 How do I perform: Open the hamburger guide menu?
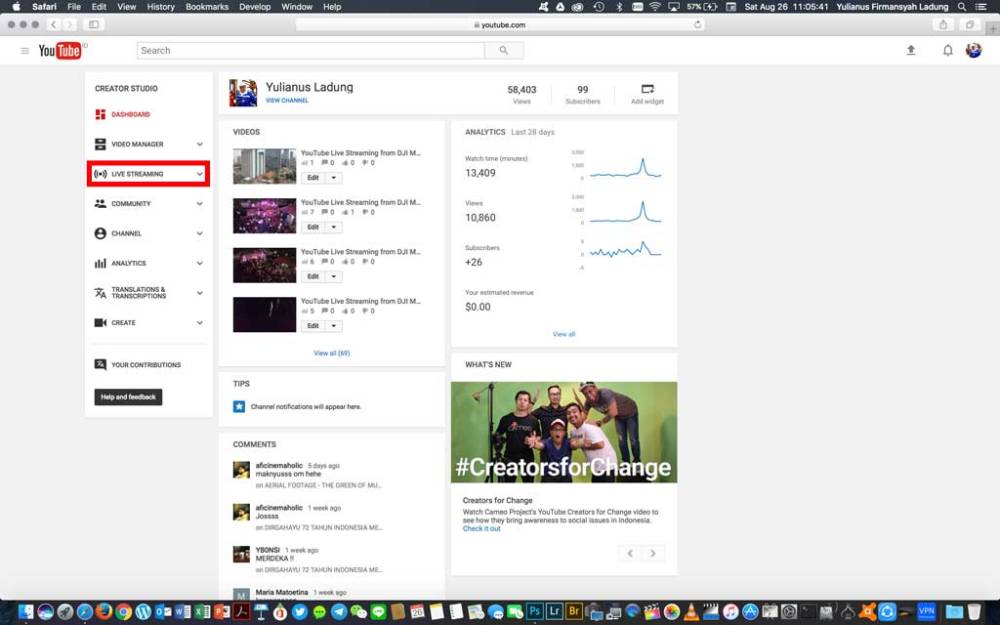[x=25, y=51]
